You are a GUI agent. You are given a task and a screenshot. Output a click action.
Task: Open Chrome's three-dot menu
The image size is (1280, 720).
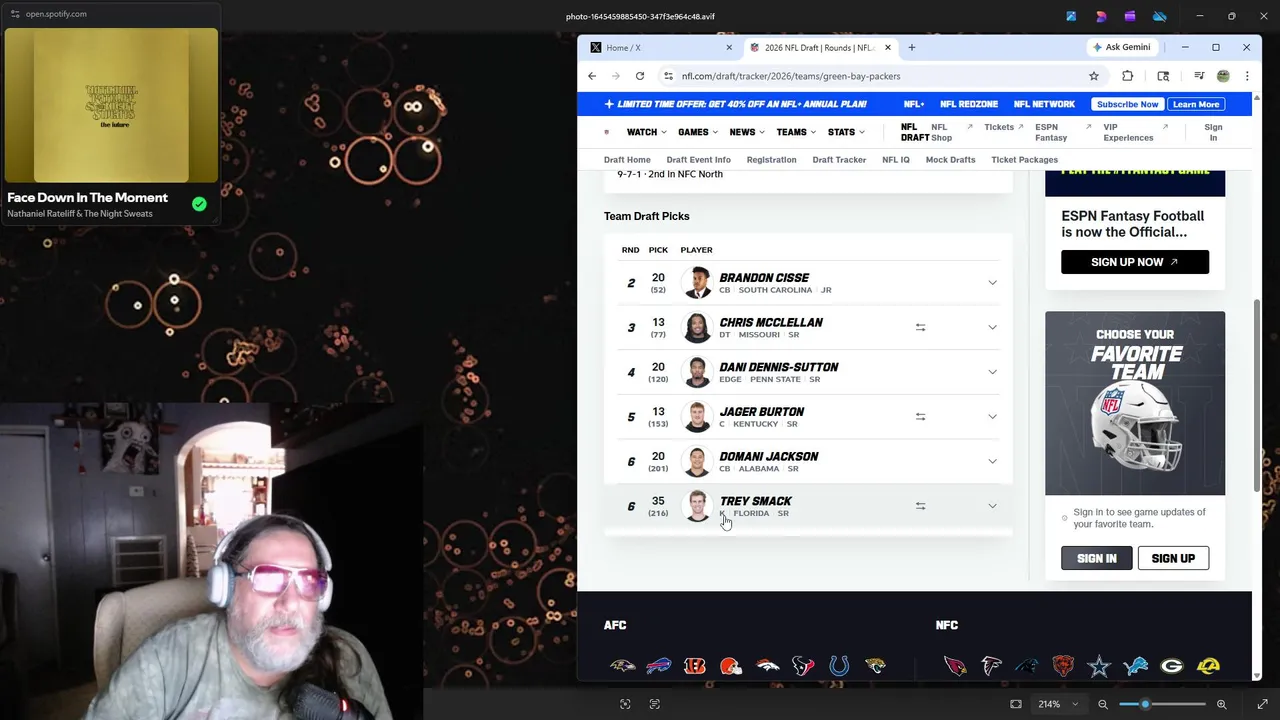[x=1247, y=76]
